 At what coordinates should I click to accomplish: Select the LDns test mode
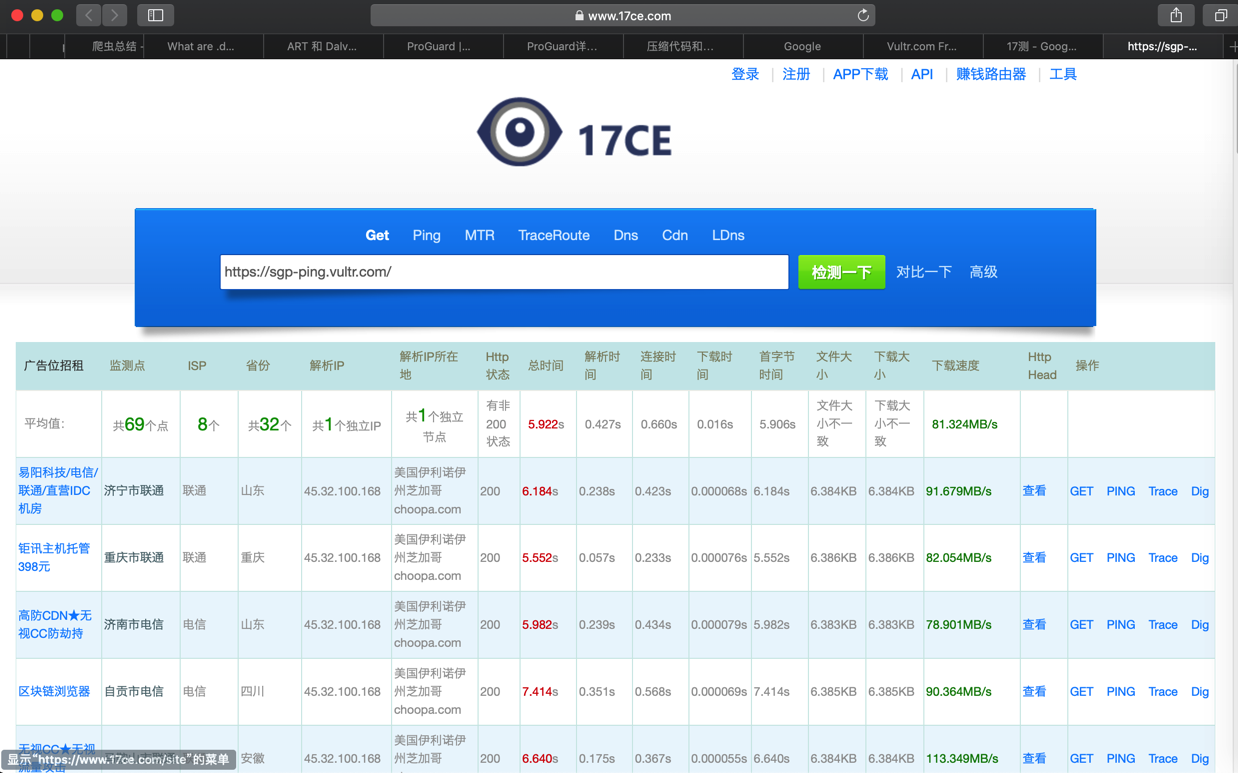727,235
